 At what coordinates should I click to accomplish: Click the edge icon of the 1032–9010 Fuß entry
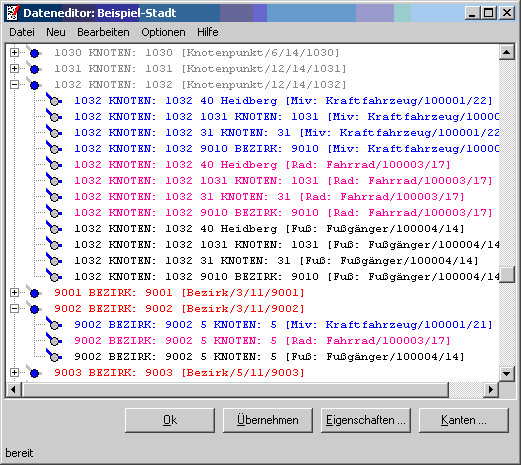click(x=54, y=276)
